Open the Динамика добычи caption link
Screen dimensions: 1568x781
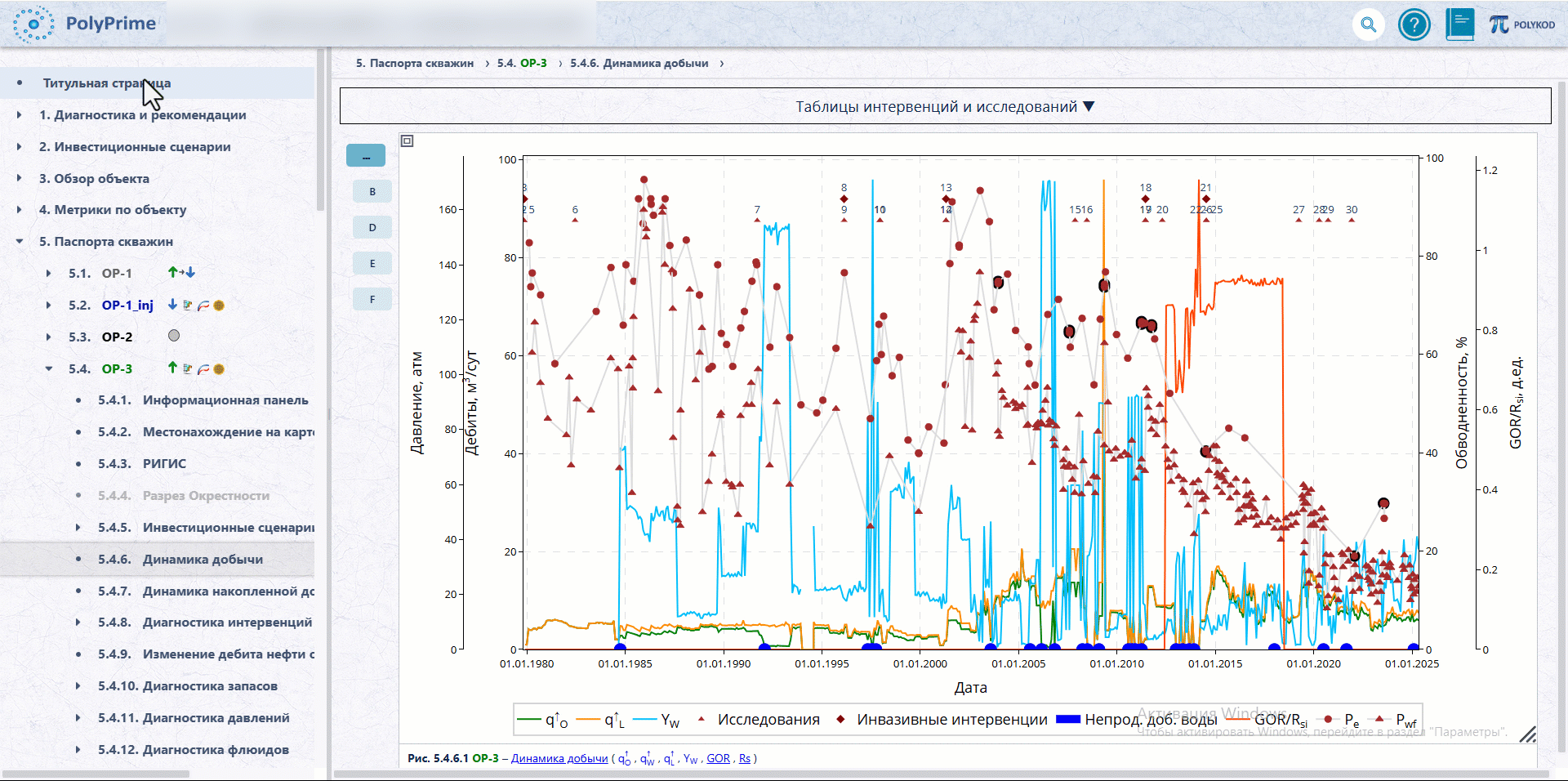(559, 758)
